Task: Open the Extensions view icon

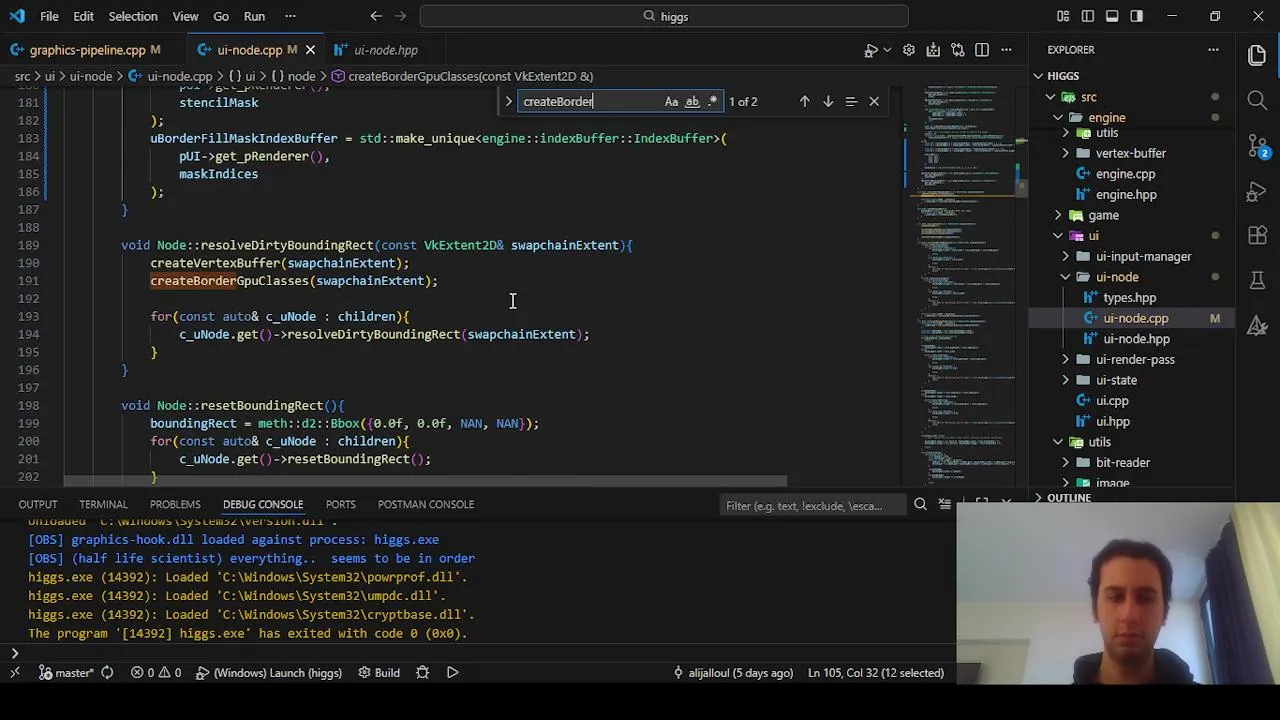Action: 1257,237
